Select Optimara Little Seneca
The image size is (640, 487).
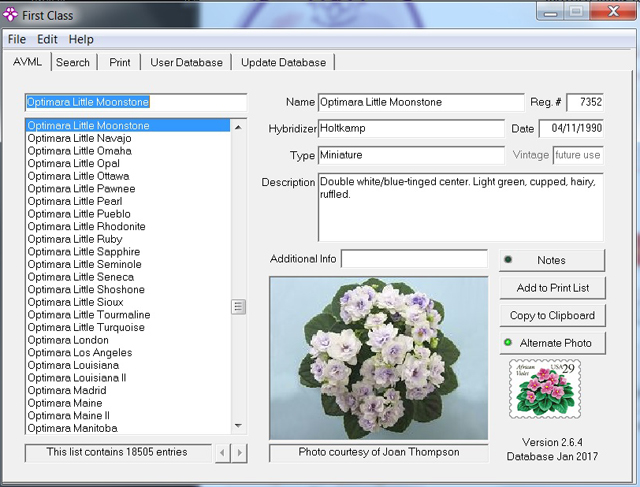pyautogui.click(x=128, y=277)
